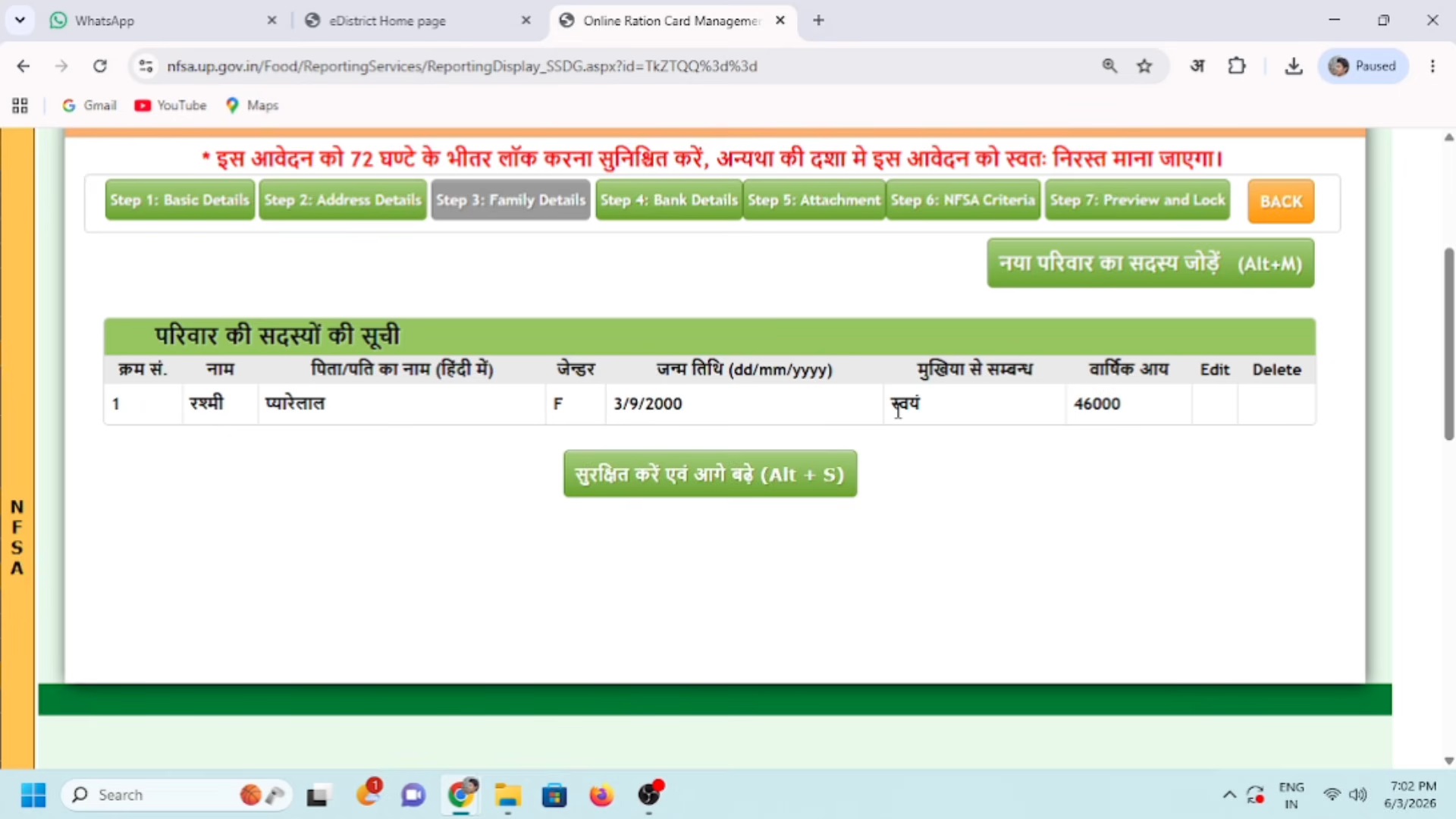This screenshot has width=1456, height=819.
Task: Open the video chat app on taskbar
Action: pyautogui.click(x=413, y=795)
